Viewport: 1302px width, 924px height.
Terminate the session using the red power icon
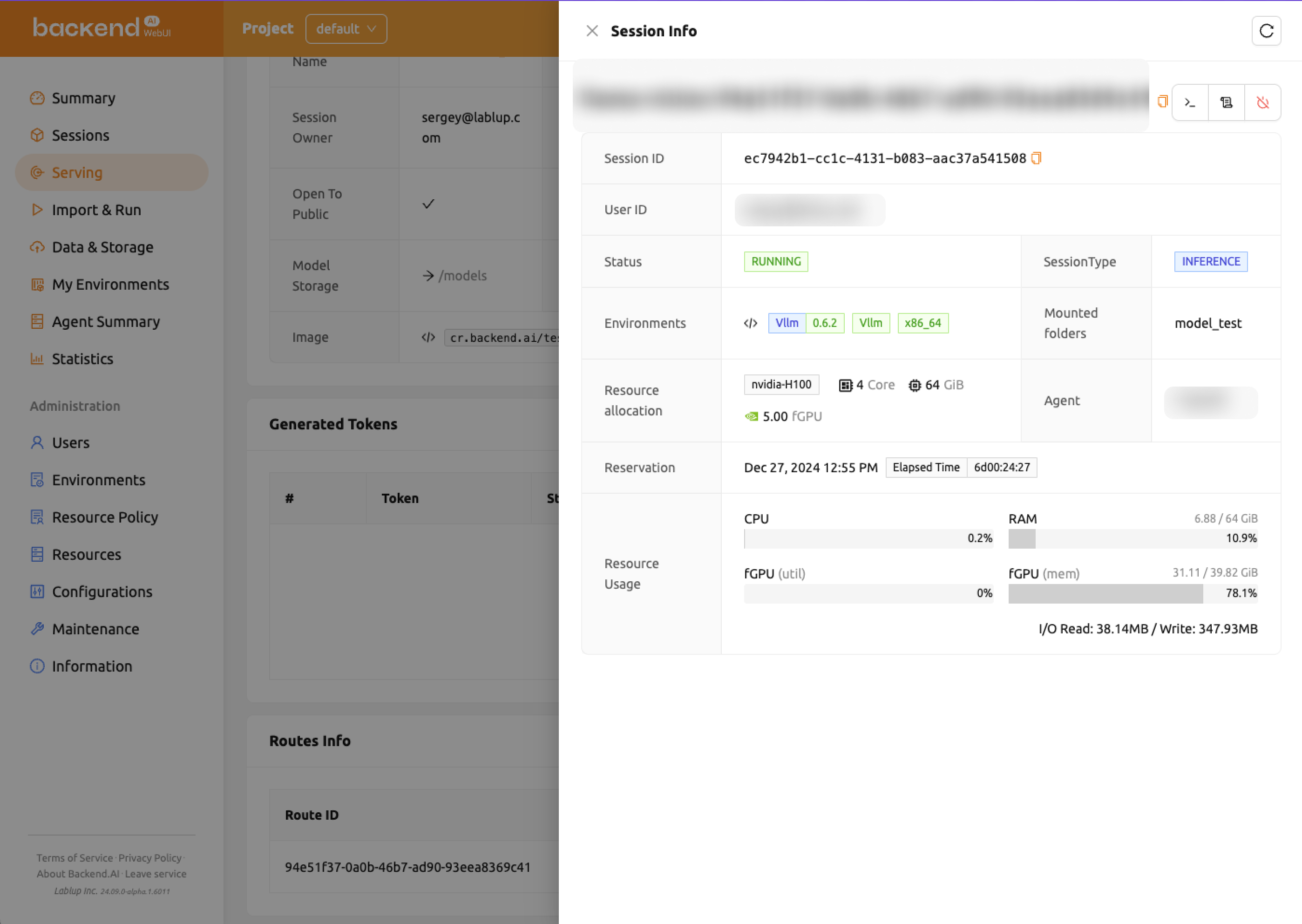[x=1263, y=102]
